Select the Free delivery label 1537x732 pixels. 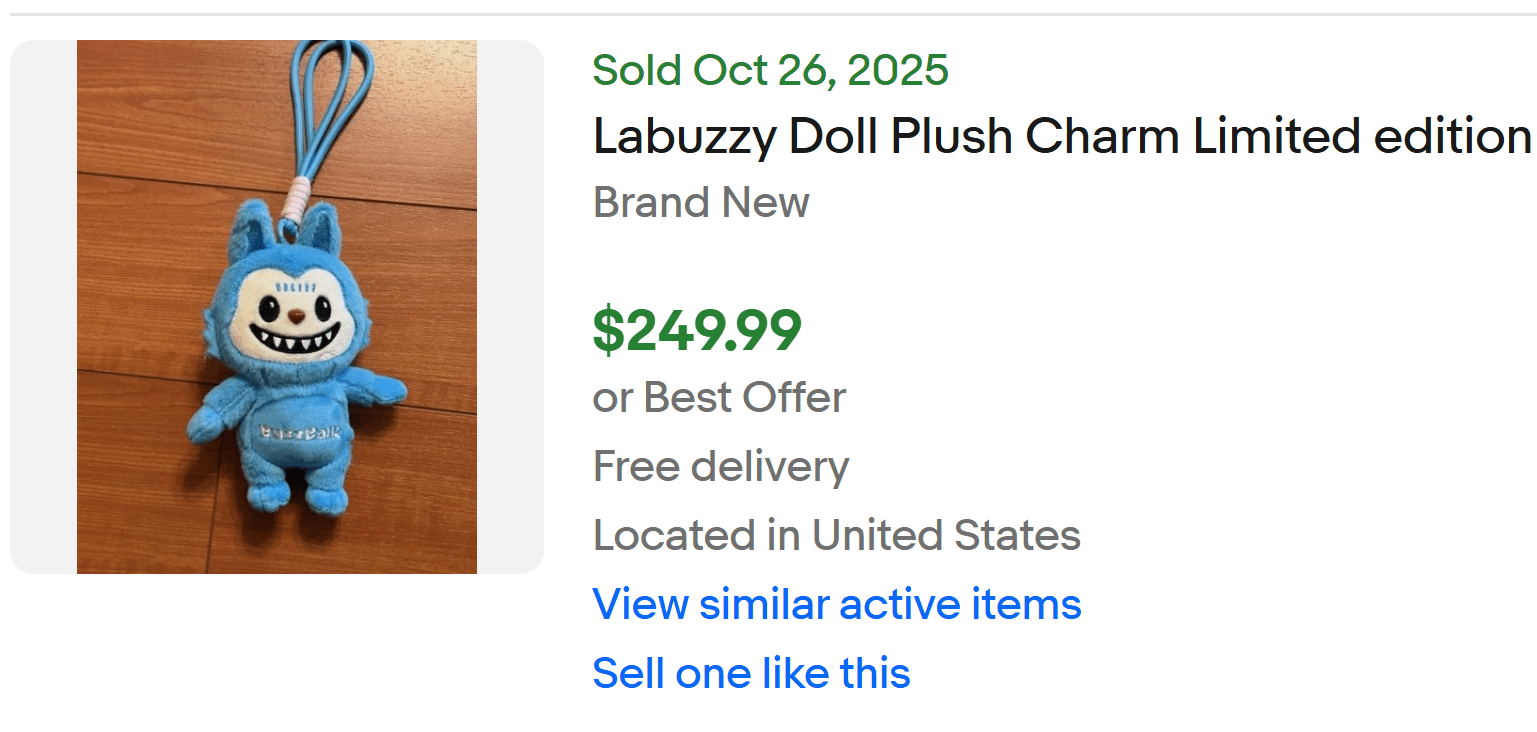[x=720, y=466]
